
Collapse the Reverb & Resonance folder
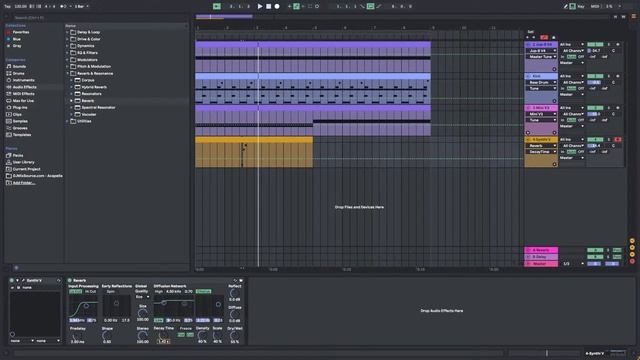pyautogui.click(x=67, y=73)
